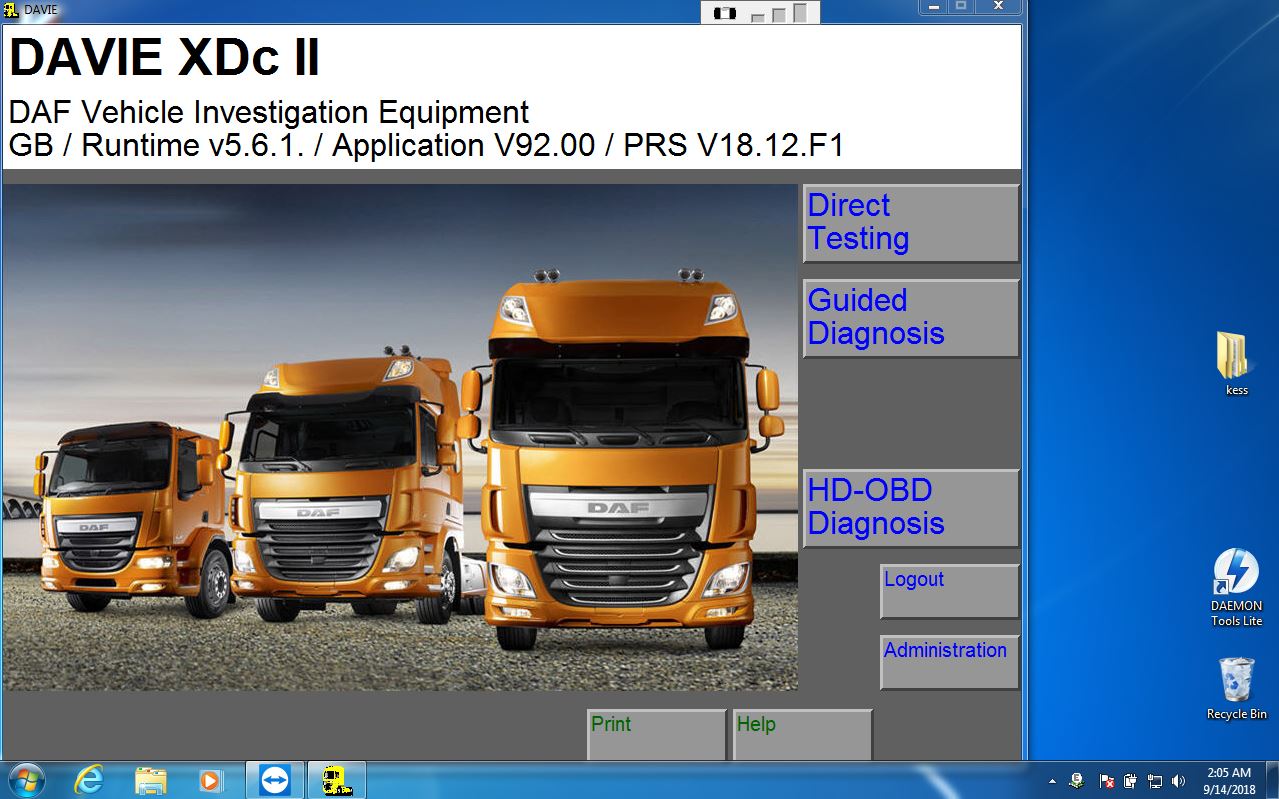This screenshot has width=1279, height=799.
Task: Select the DAVIE taskbar button
Action: pyautogui.click(x=336, y=780)
